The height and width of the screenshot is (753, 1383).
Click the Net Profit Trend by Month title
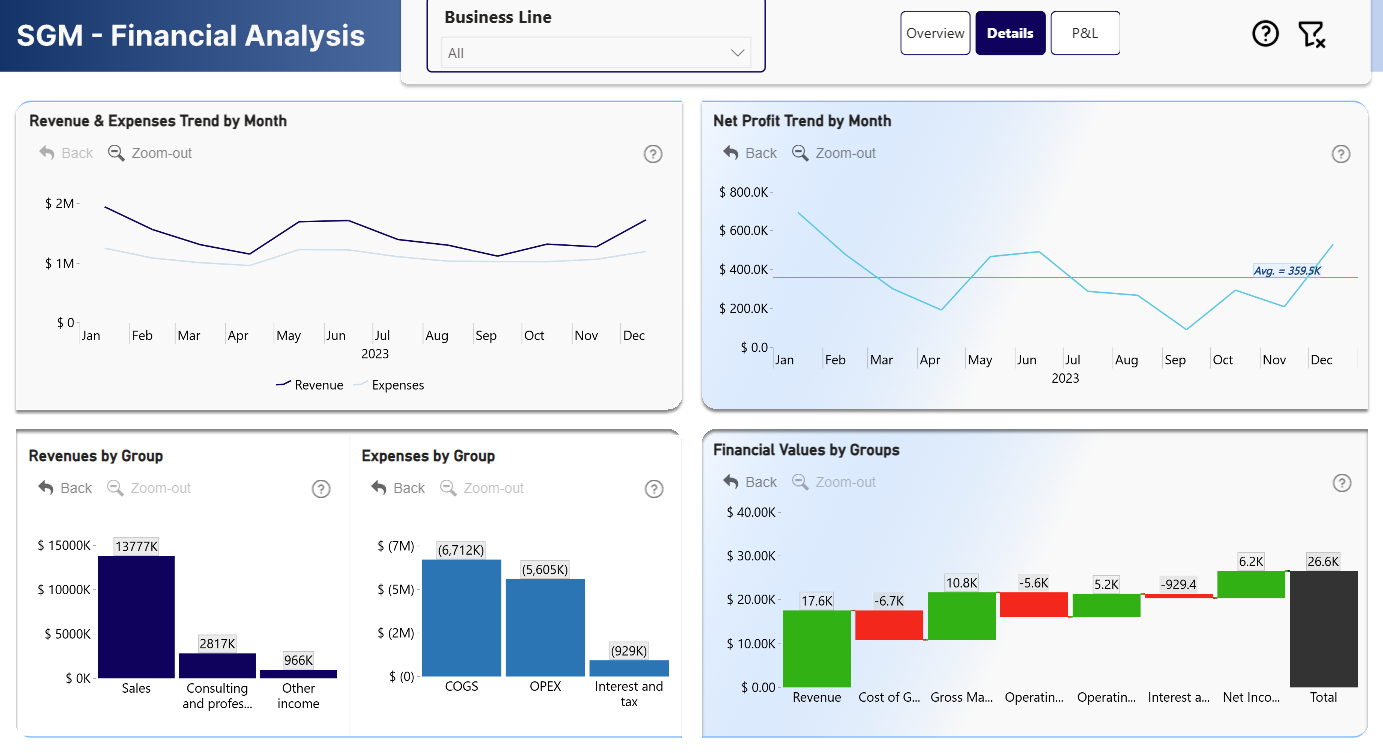coord(802,121)
